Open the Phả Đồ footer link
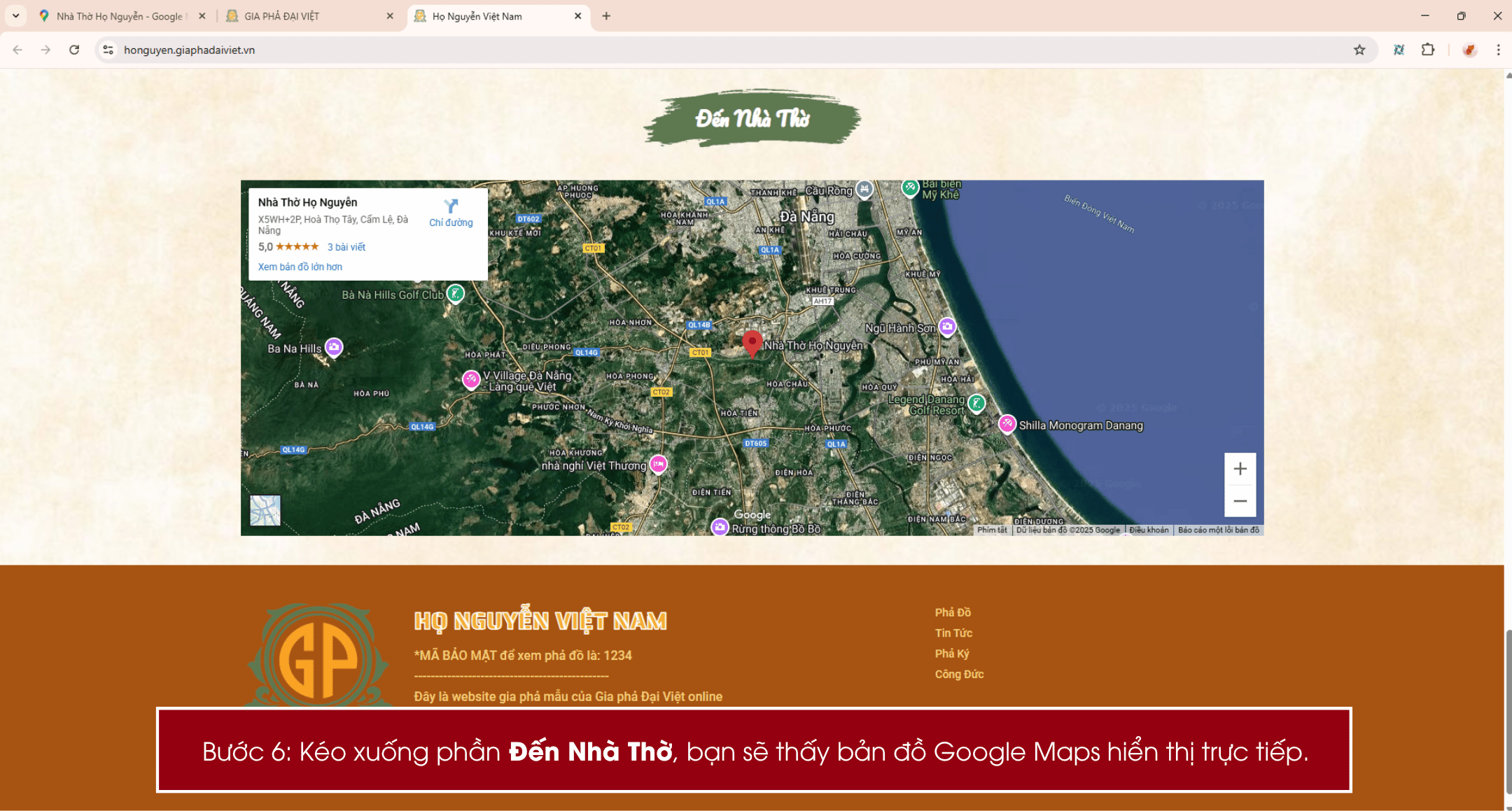 952,612
